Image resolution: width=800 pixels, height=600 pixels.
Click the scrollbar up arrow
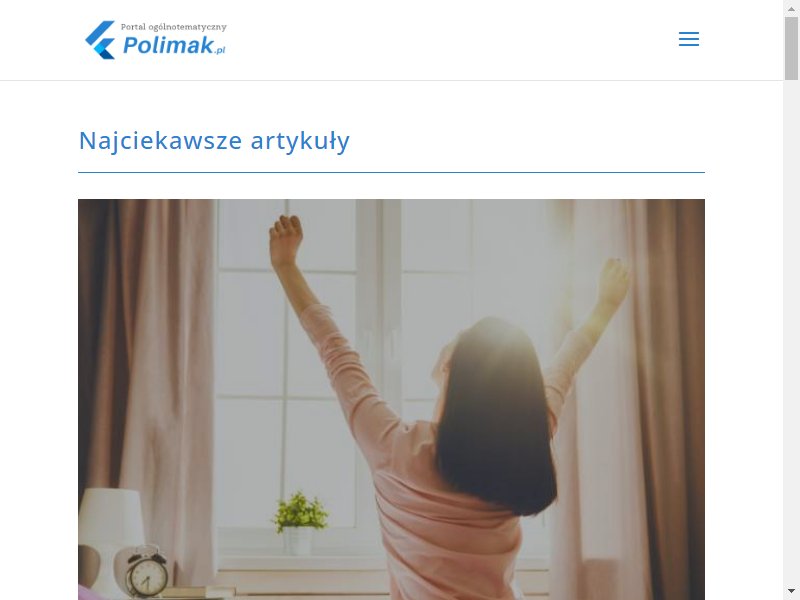tap(791, 9)
